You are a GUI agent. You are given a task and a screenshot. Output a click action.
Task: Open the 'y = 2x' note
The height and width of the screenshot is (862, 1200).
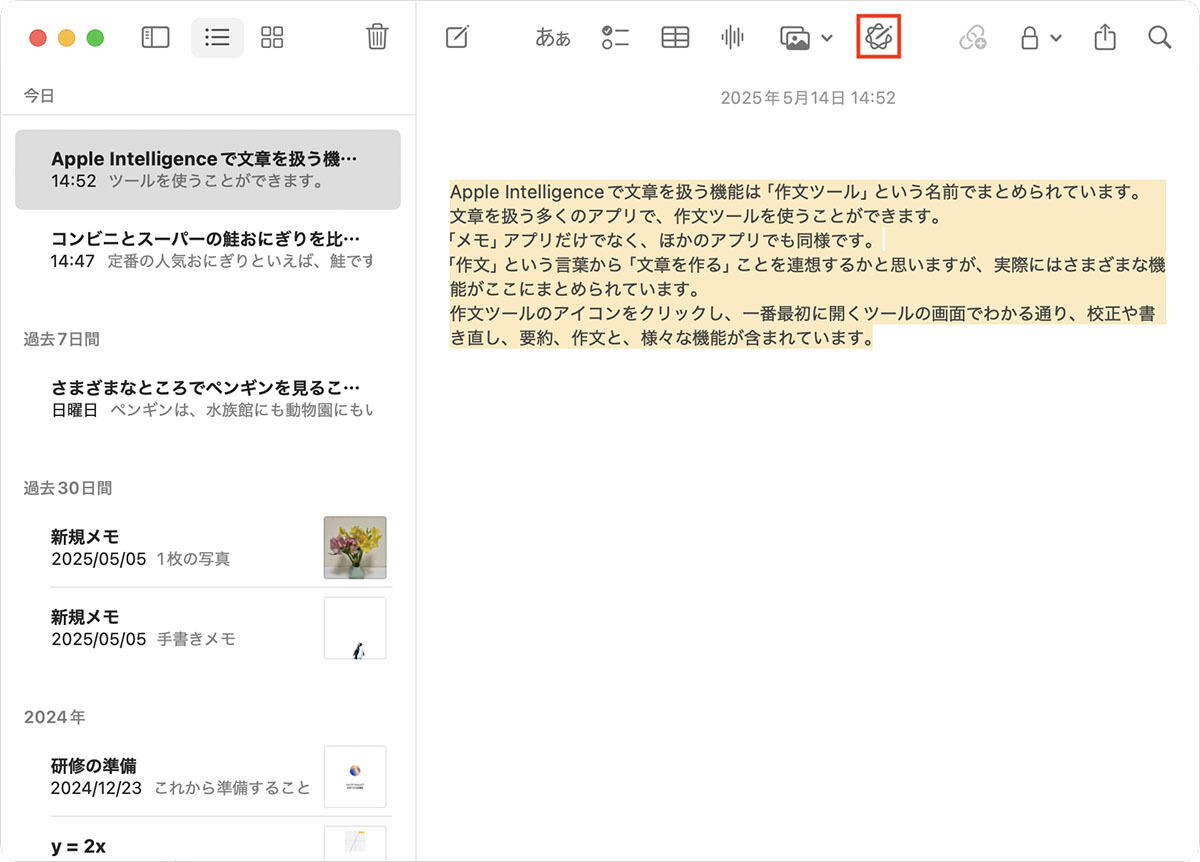point(208,842)
